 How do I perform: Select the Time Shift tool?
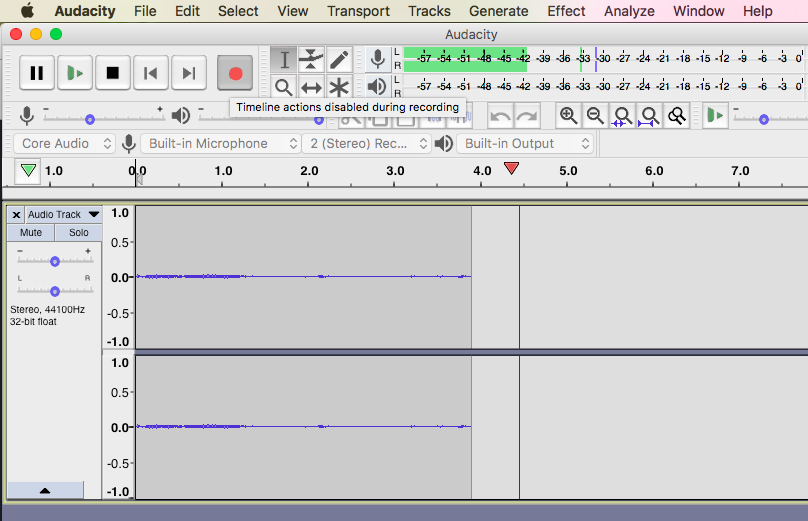click(312, 87)
